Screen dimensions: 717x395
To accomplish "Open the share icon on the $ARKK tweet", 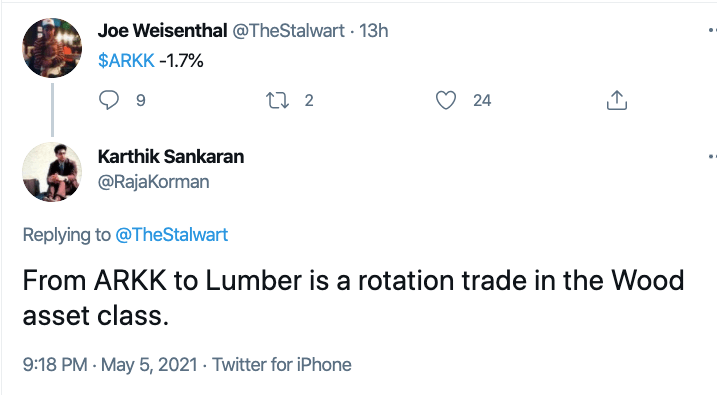I will 617,100.
